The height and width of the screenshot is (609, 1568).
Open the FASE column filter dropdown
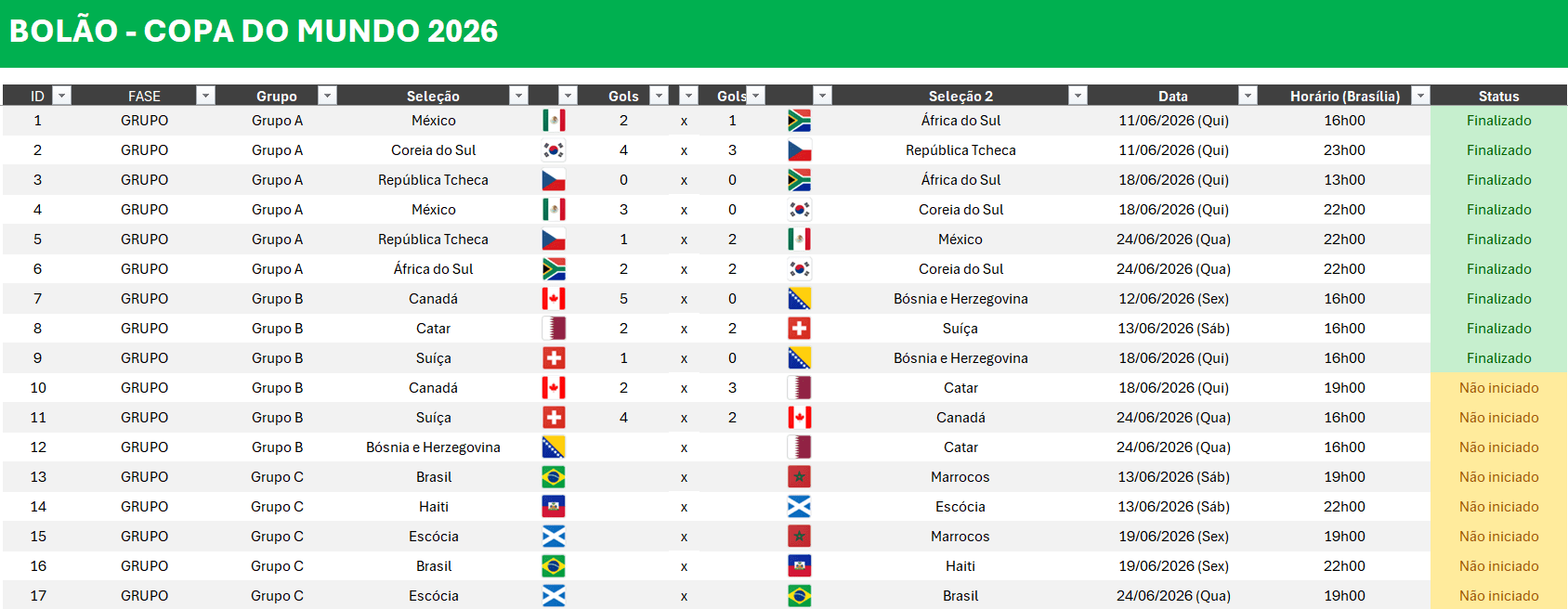coord(206,96)
